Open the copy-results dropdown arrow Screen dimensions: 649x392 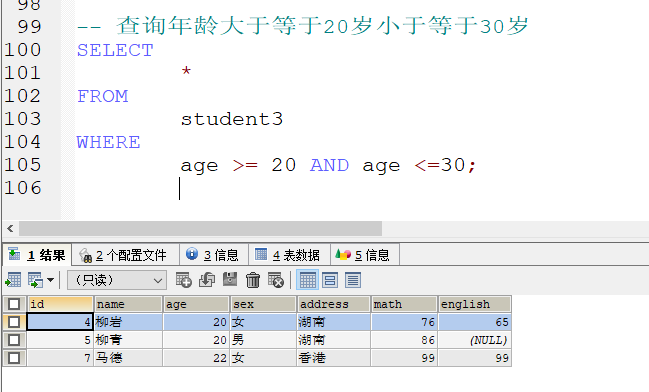click(x=50, y=280)
